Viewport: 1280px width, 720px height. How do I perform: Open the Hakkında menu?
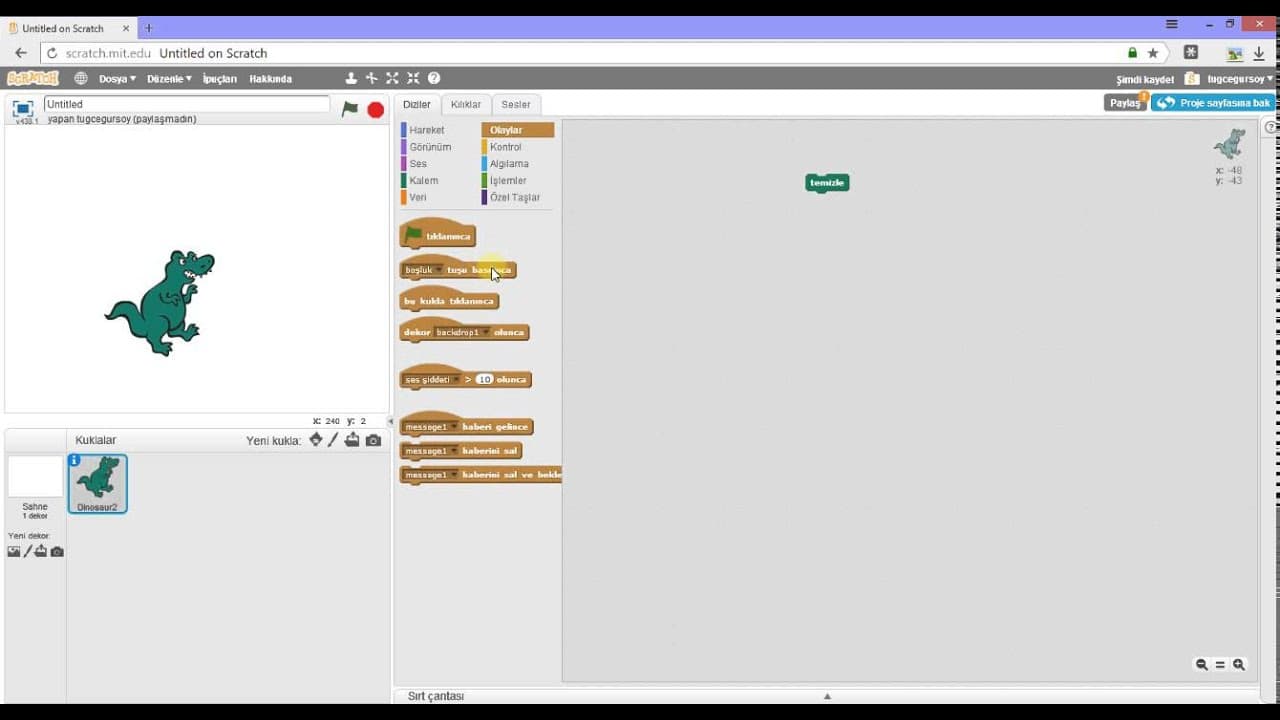pos(271,78)
